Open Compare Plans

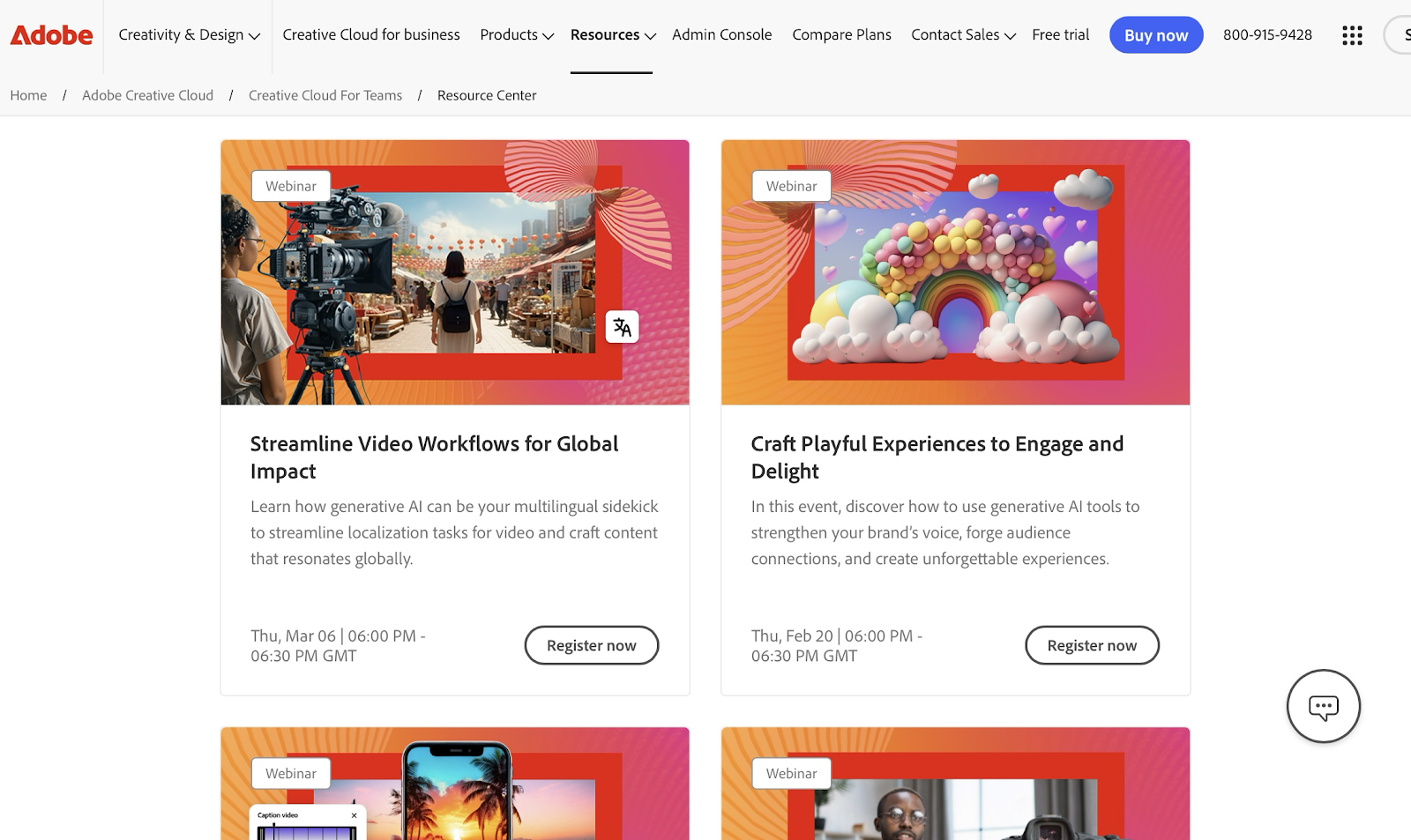(840, 35)
